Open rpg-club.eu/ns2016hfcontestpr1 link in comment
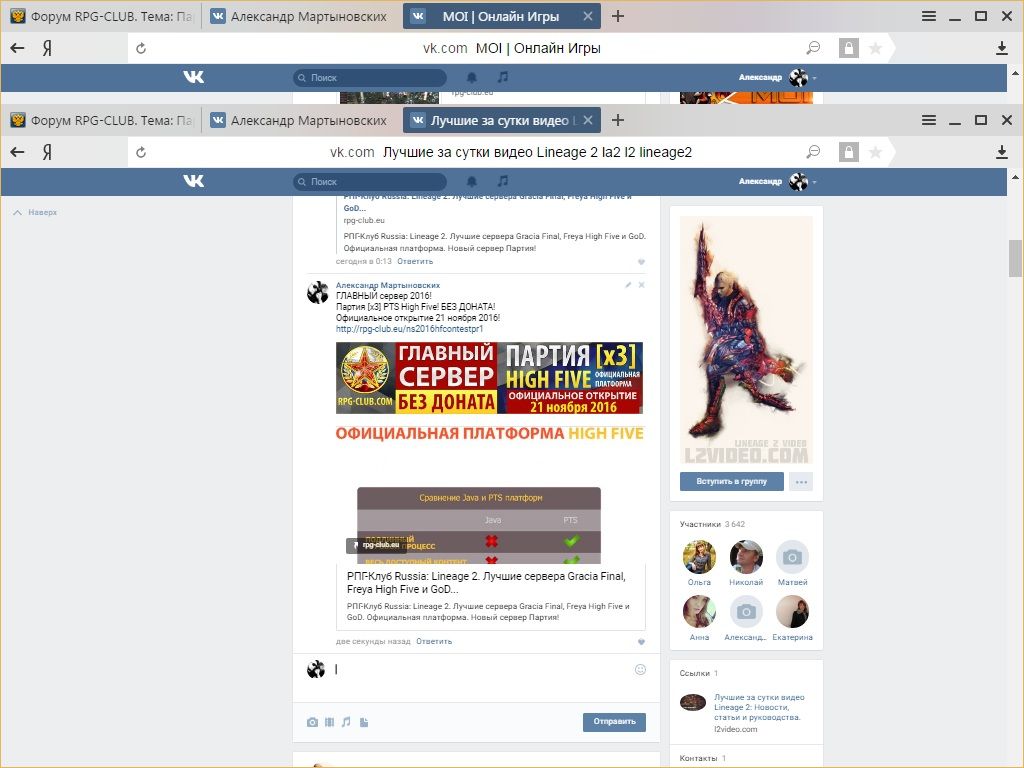 pos(409,328)
